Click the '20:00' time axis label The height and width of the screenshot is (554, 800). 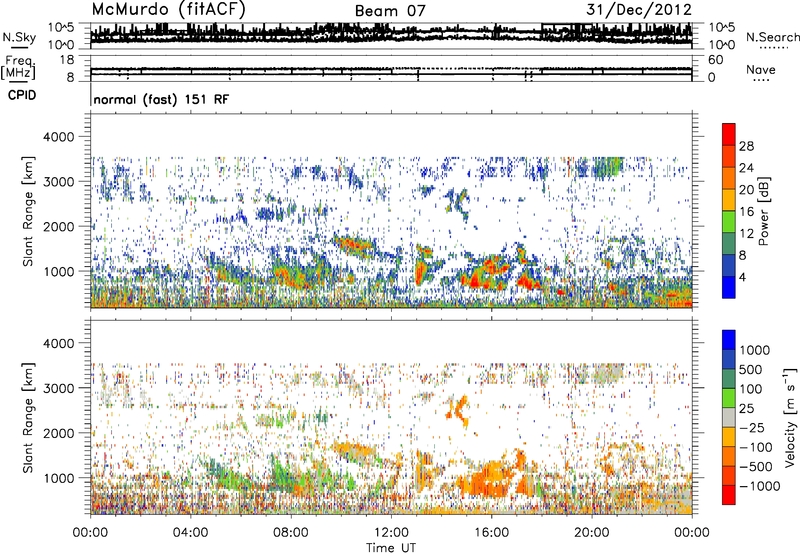tap(591, 533)
